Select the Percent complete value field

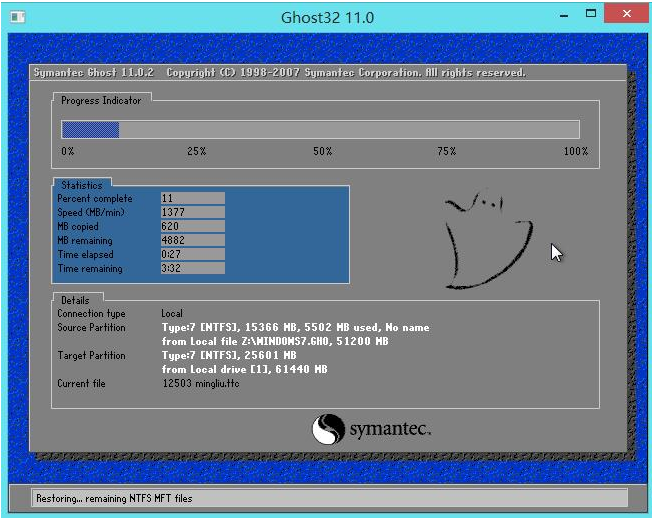(192, 199)
